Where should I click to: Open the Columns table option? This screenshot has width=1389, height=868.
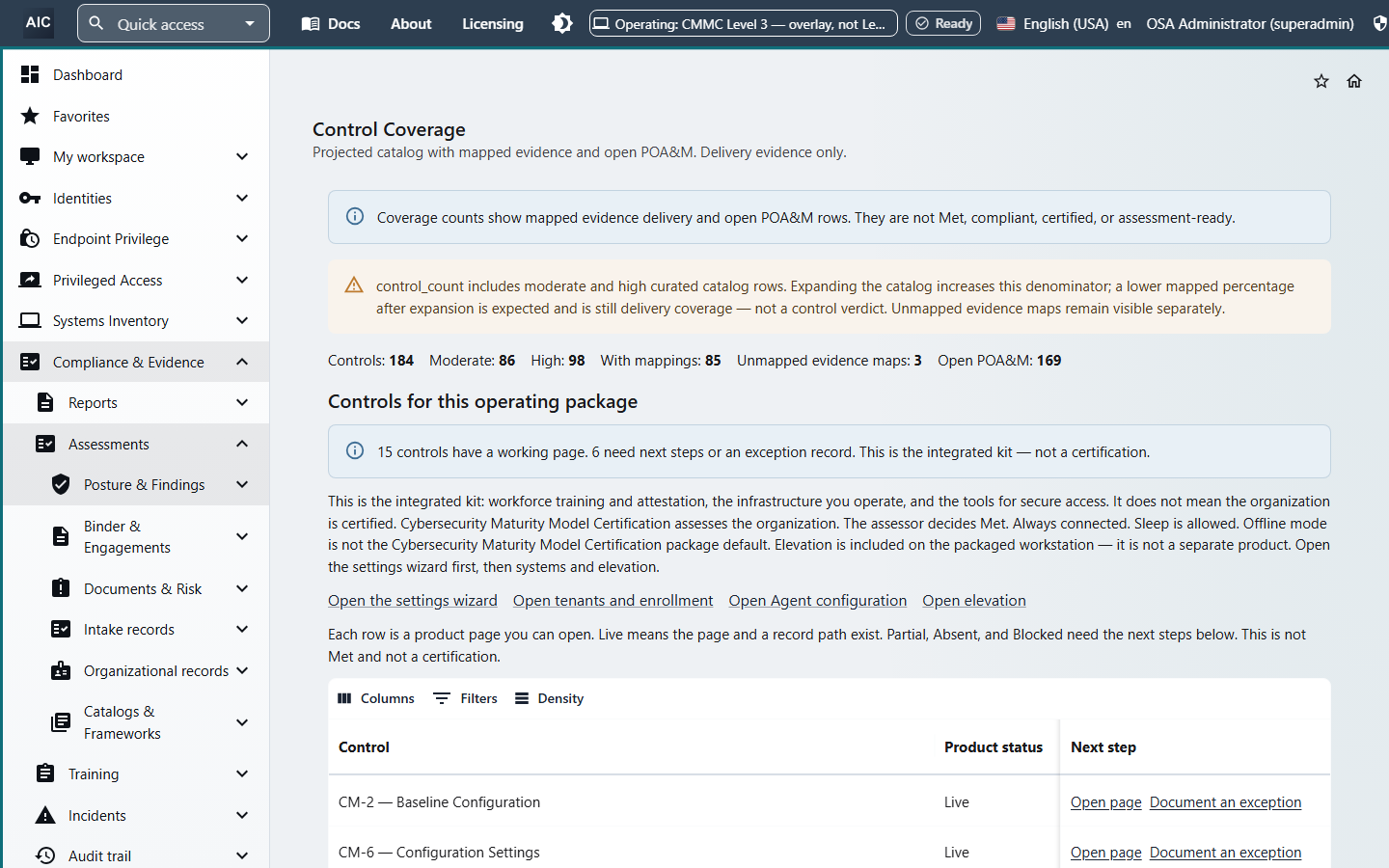point(376,698)
